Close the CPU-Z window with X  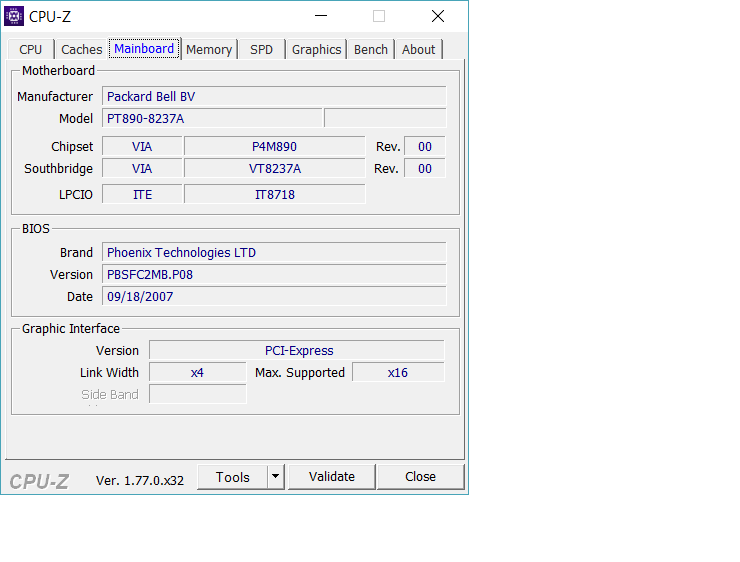click(438, 16)
